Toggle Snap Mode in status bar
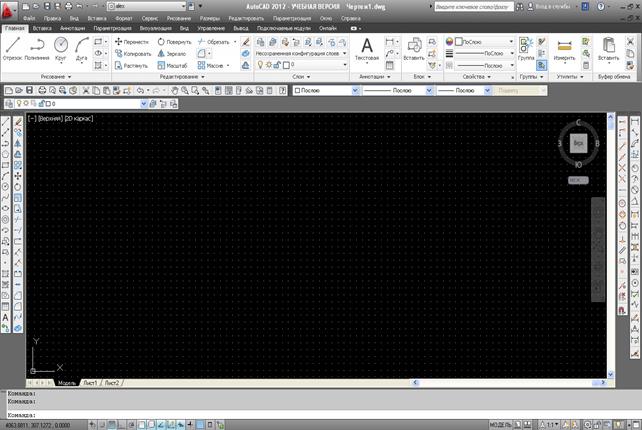Screen dimensions: 642x430 [x=102, y=425]
